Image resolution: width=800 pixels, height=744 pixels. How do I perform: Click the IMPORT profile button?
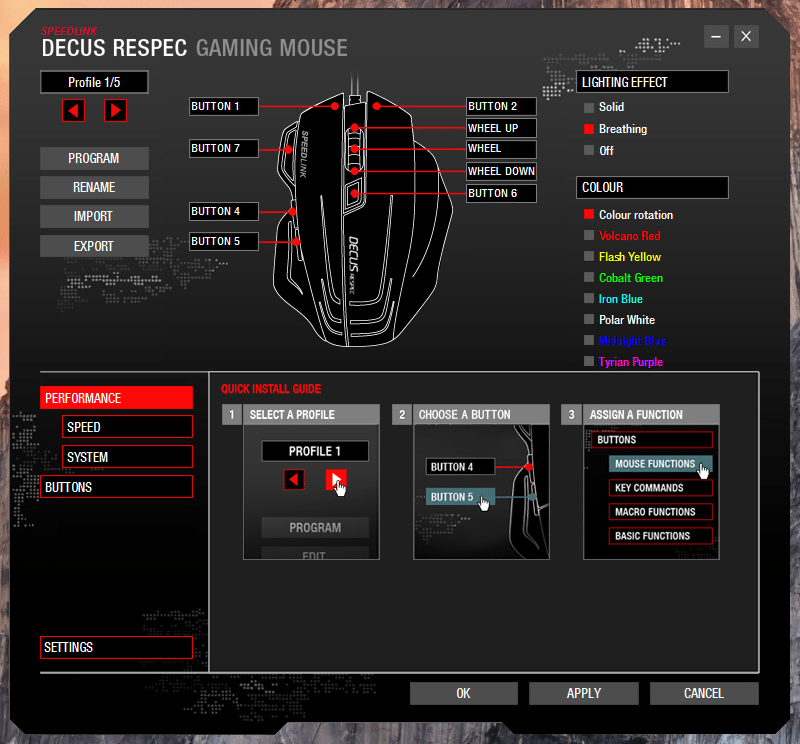pyautogui.click(x=94, y=216)
